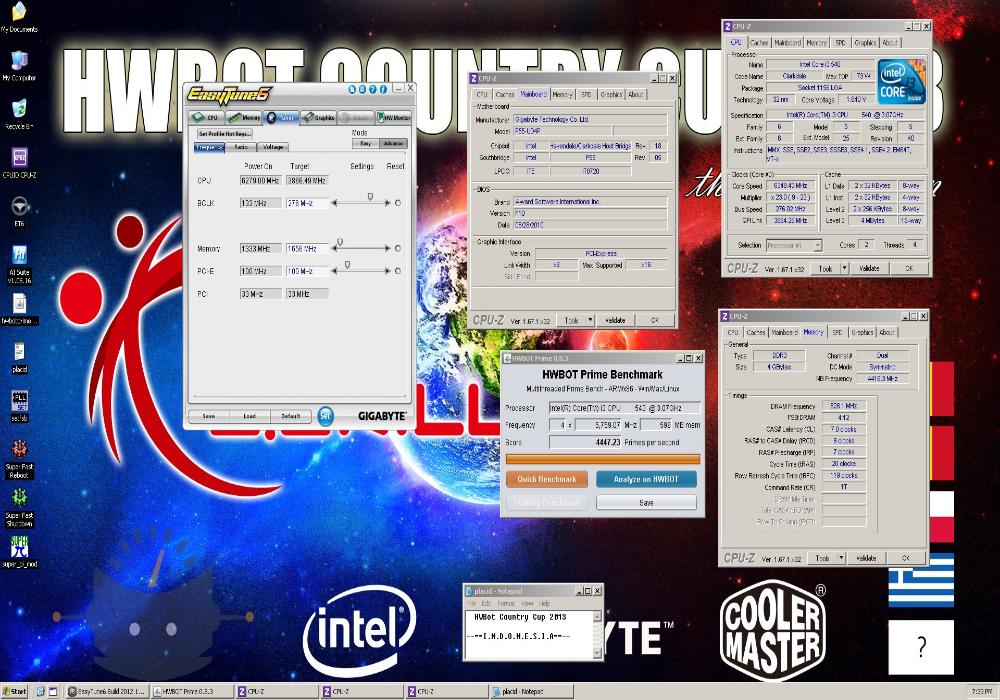Open the EasyTune6 HW Monitor tab
Screen dimensions: 1000x700
393,117
